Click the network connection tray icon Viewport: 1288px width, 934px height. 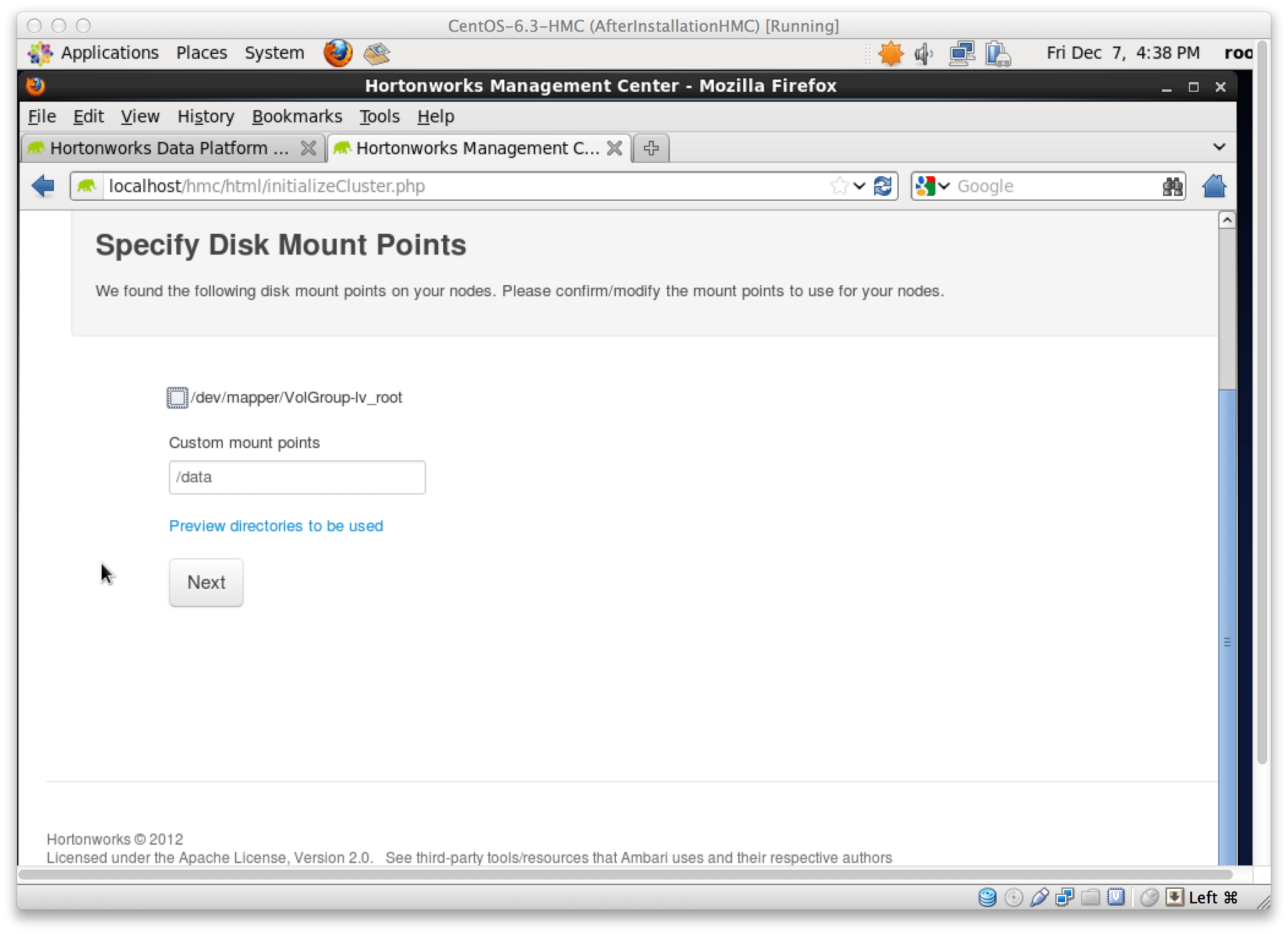coord(962,54)
